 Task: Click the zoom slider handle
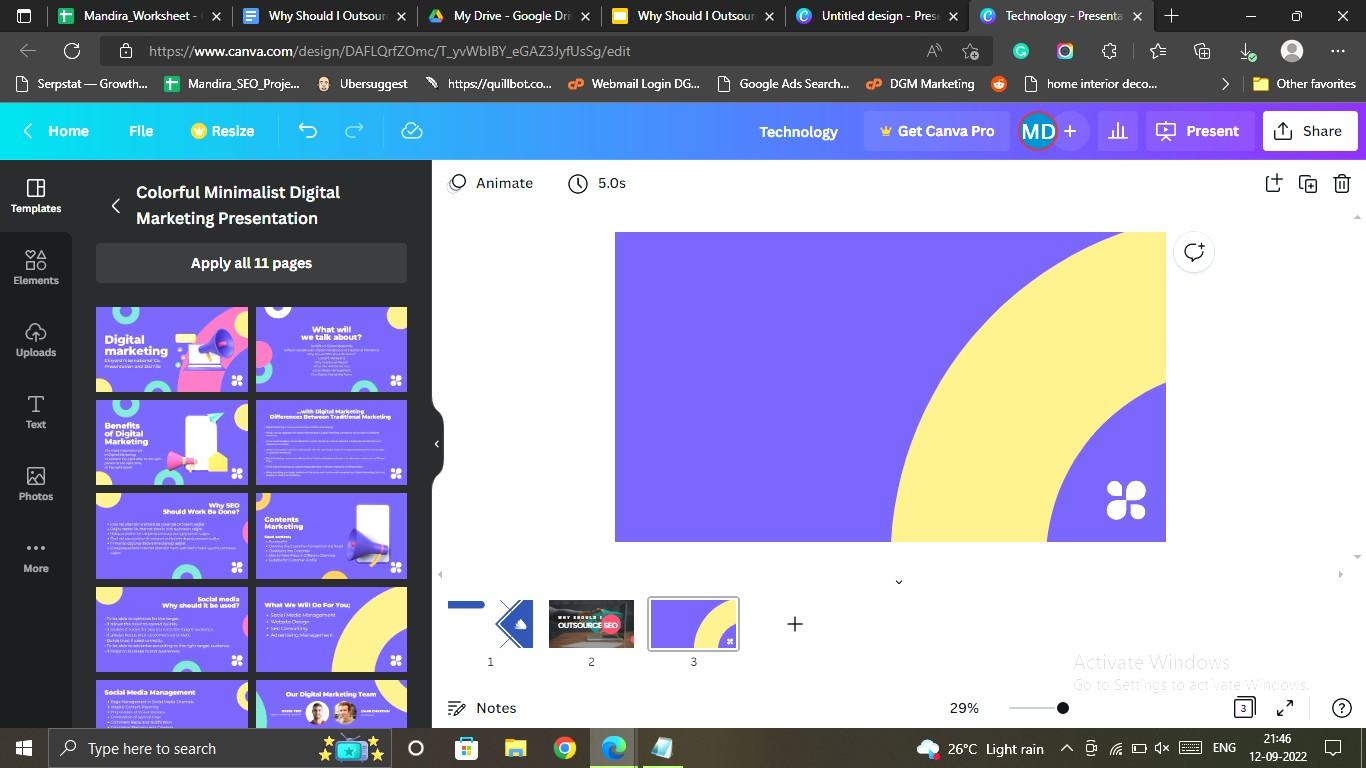(1062, 708)
